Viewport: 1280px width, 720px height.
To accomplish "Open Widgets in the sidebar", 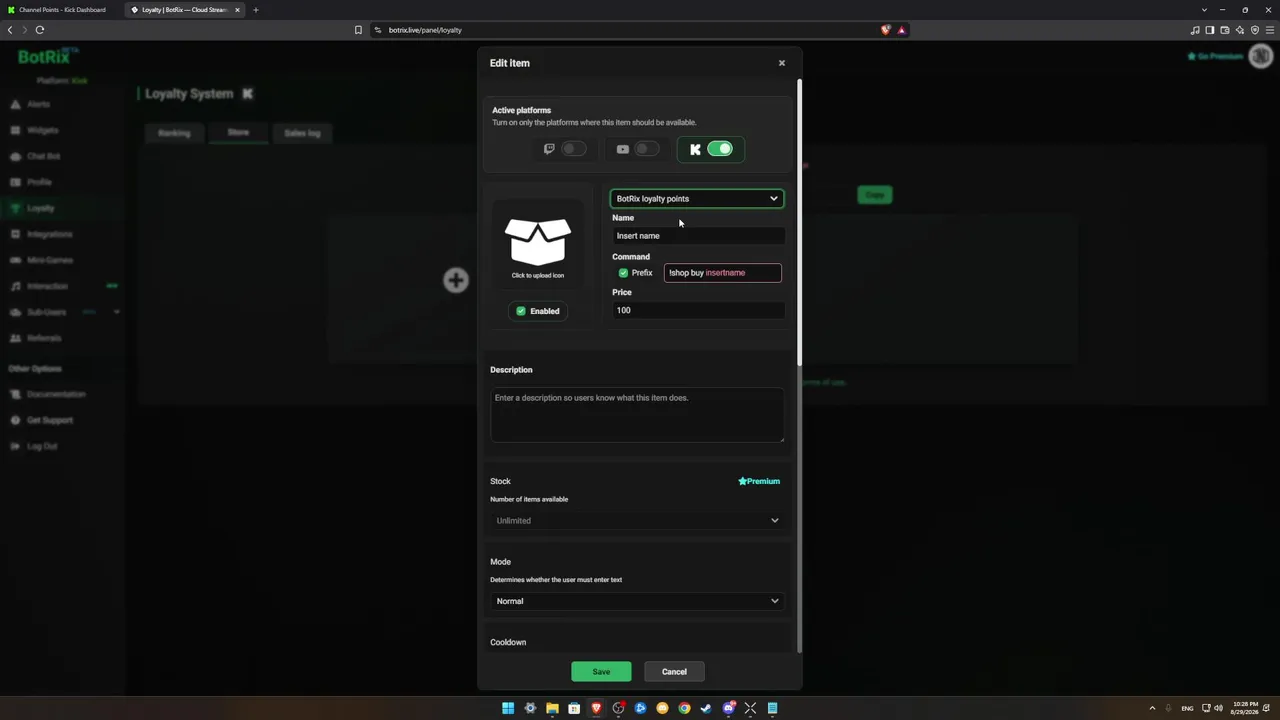I will click(x=42, y=130).
